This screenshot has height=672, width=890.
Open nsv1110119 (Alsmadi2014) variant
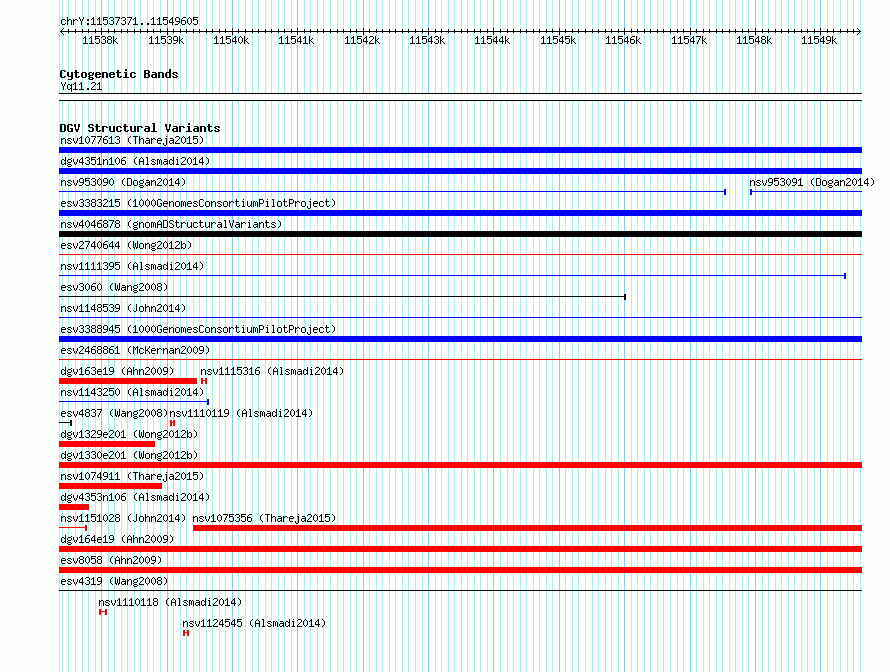pos(241,413)
